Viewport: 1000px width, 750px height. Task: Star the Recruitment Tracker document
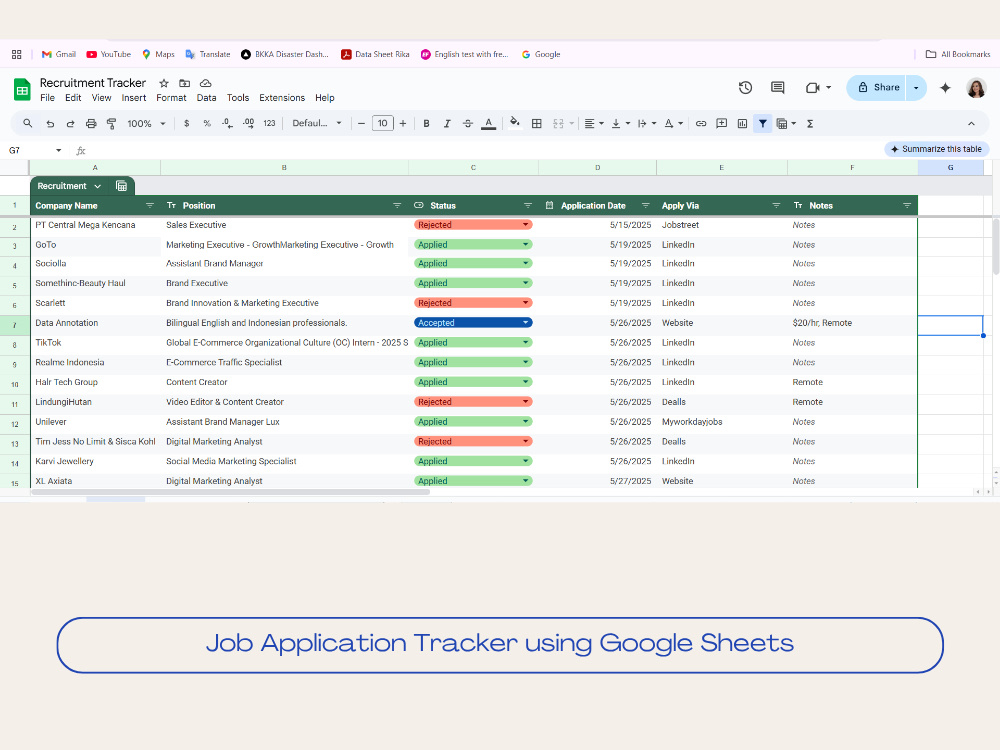click(x=164, y=83)
